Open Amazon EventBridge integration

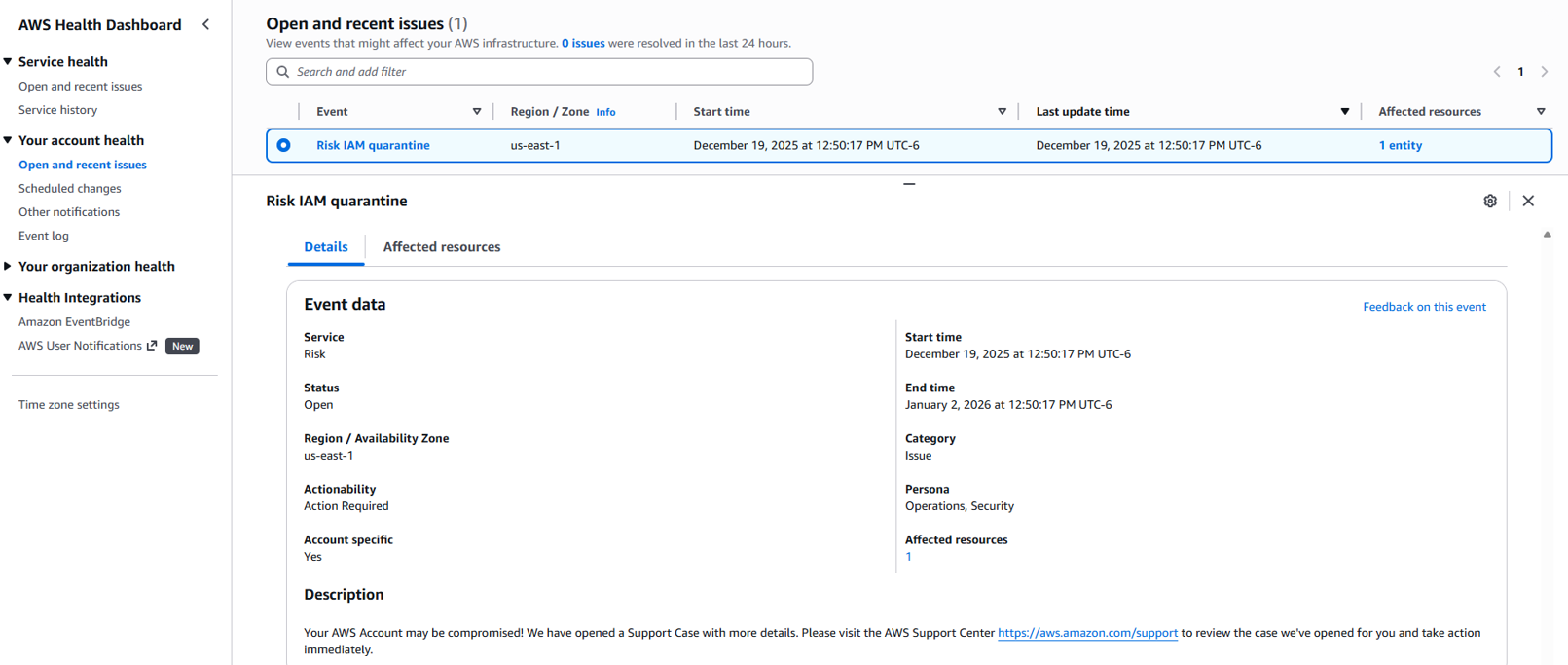coord(74,321)
